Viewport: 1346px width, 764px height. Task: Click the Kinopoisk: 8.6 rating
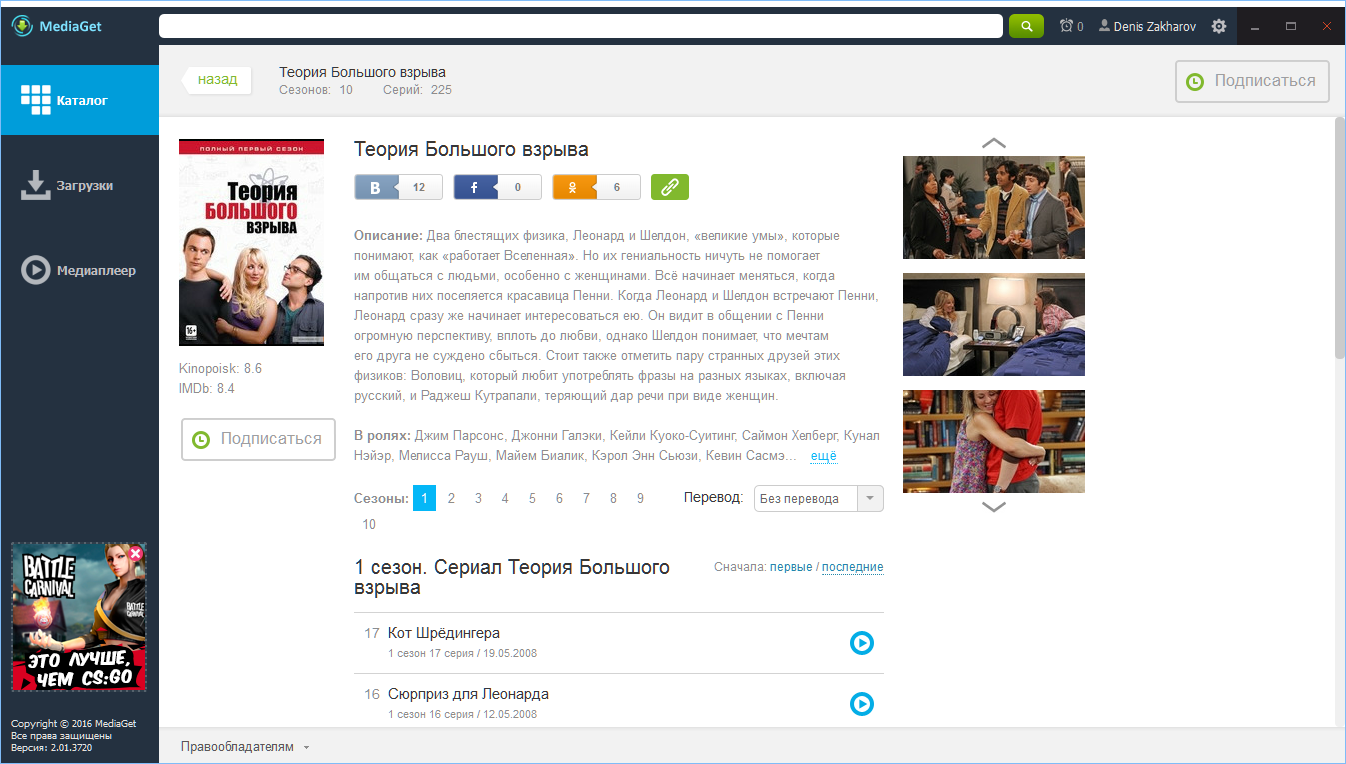[x=220, y=369]
